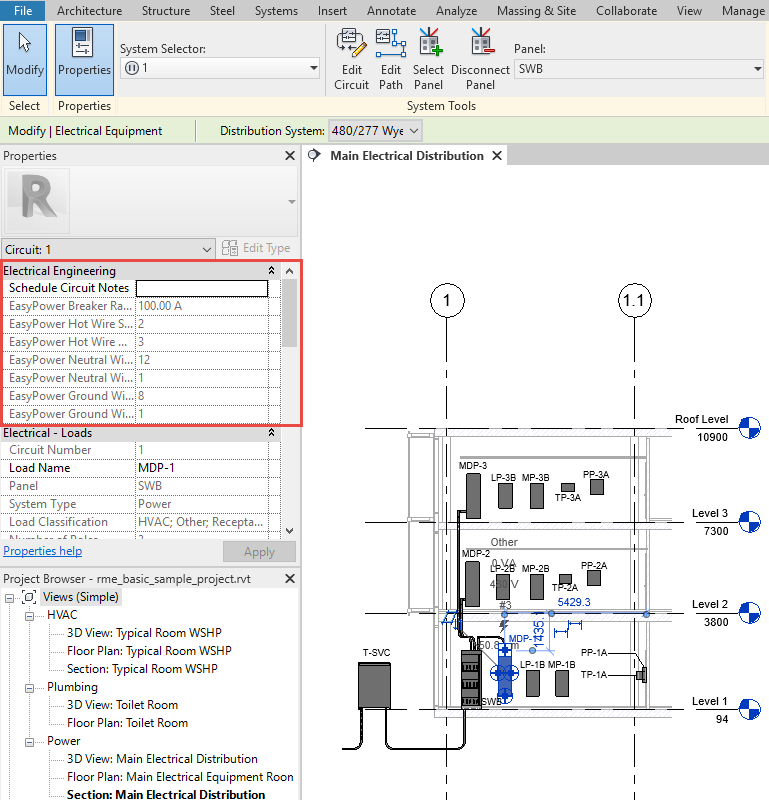Collapse the Electrical Engineering section

[270, 271]
